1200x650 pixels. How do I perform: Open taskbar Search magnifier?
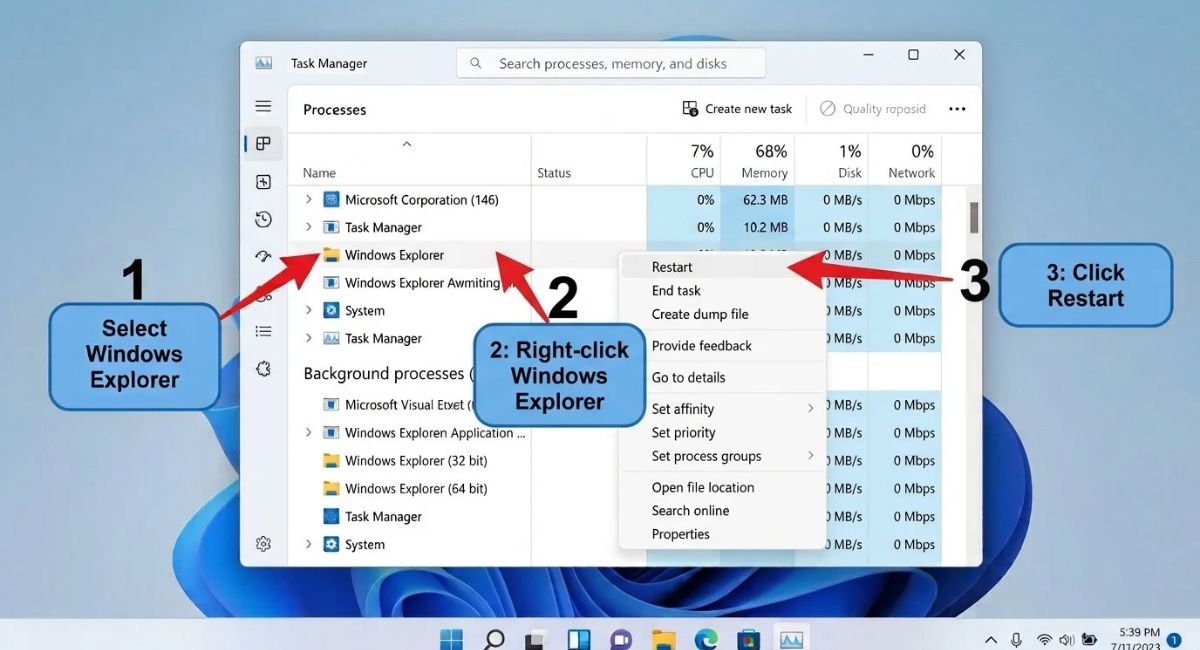[x=494, y=638]
